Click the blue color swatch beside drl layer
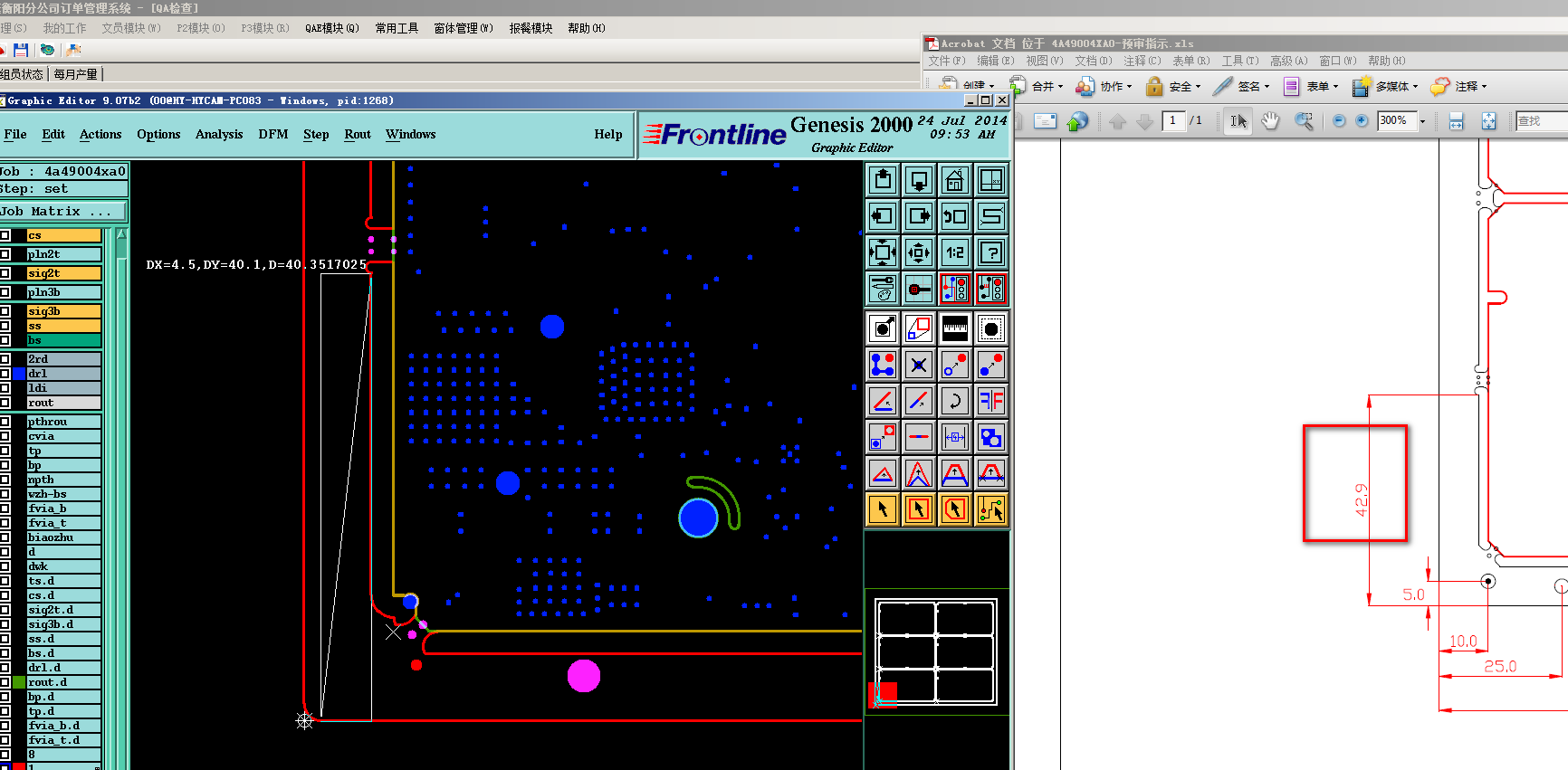This screenshot has width=1568, height=770. (18, 374)
